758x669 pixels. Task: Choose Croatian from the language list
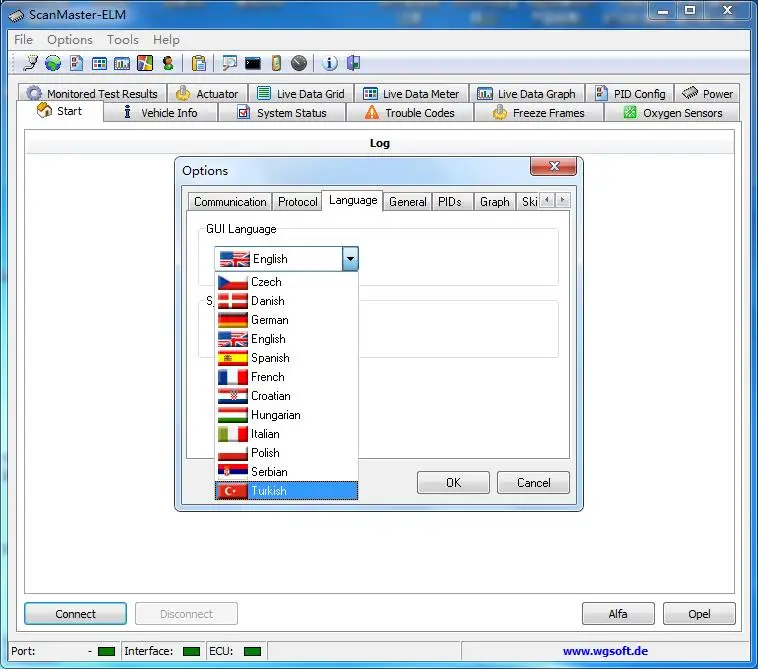(286, 396)
